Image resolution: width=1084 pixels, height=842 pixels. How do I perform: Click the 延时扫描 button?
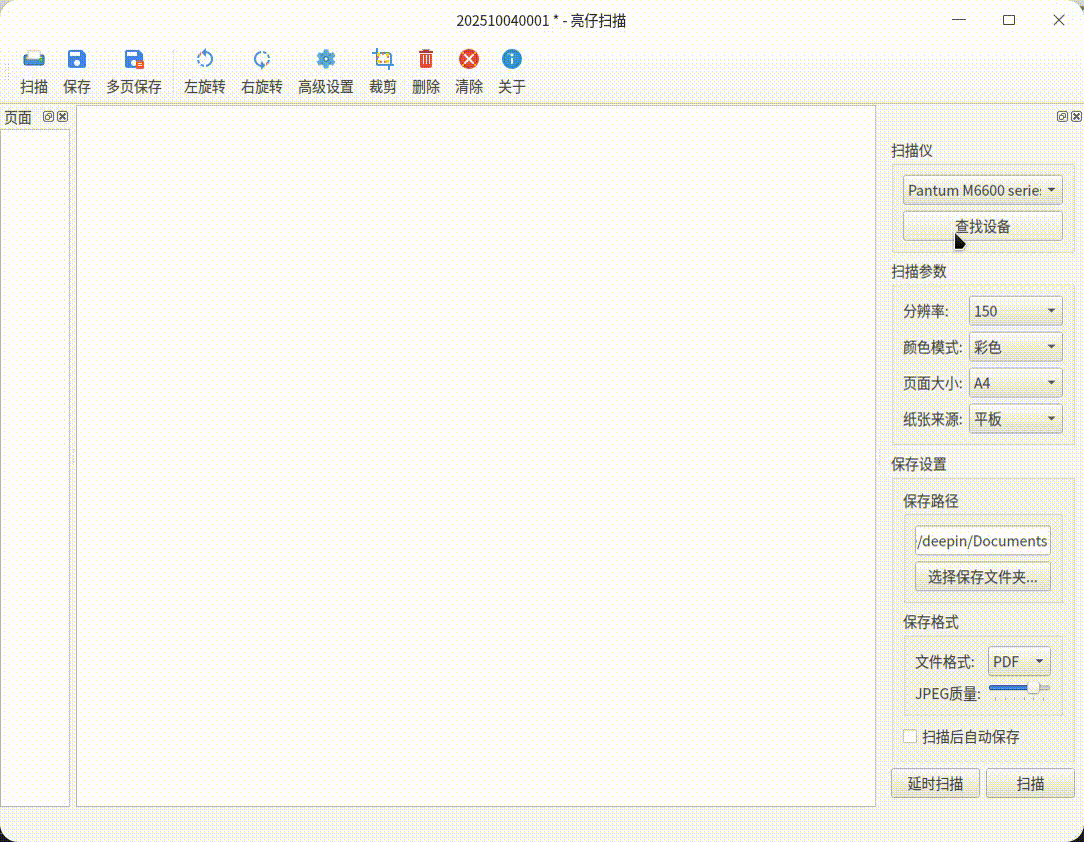click(x=935, y=783)
